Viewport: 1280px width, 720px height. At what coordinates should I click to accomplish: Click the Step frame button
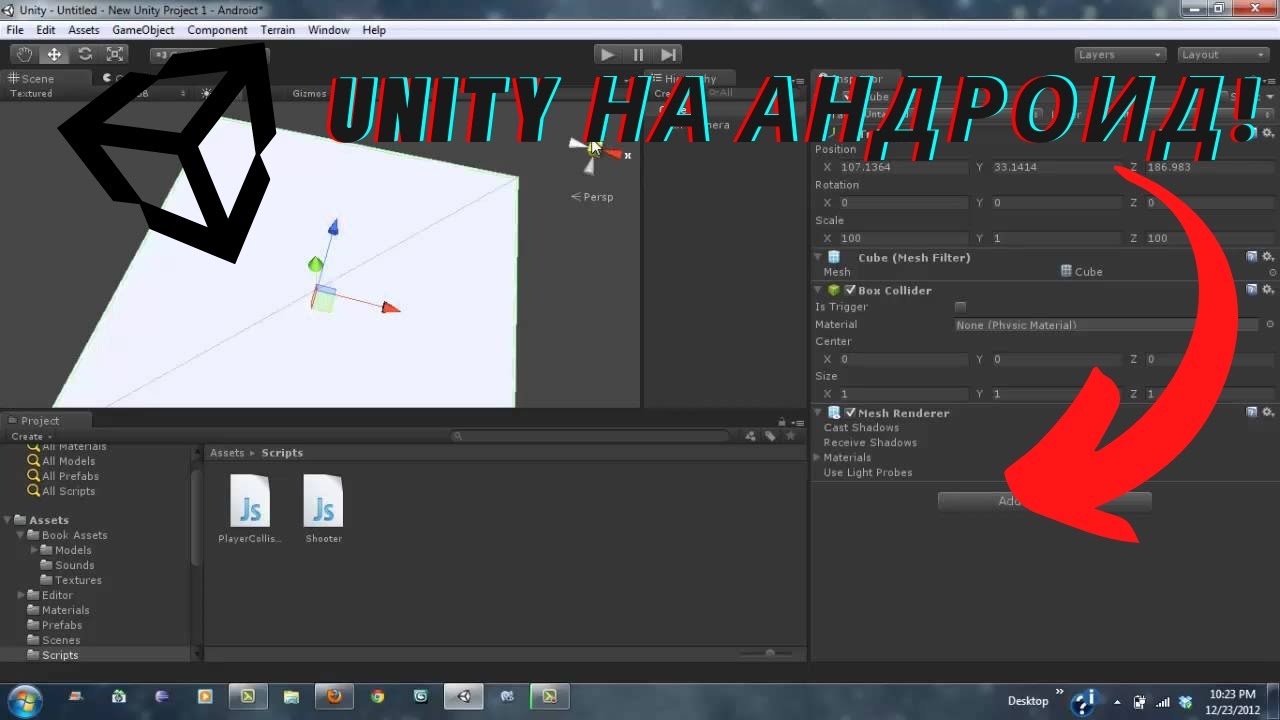tap(669, 54)
